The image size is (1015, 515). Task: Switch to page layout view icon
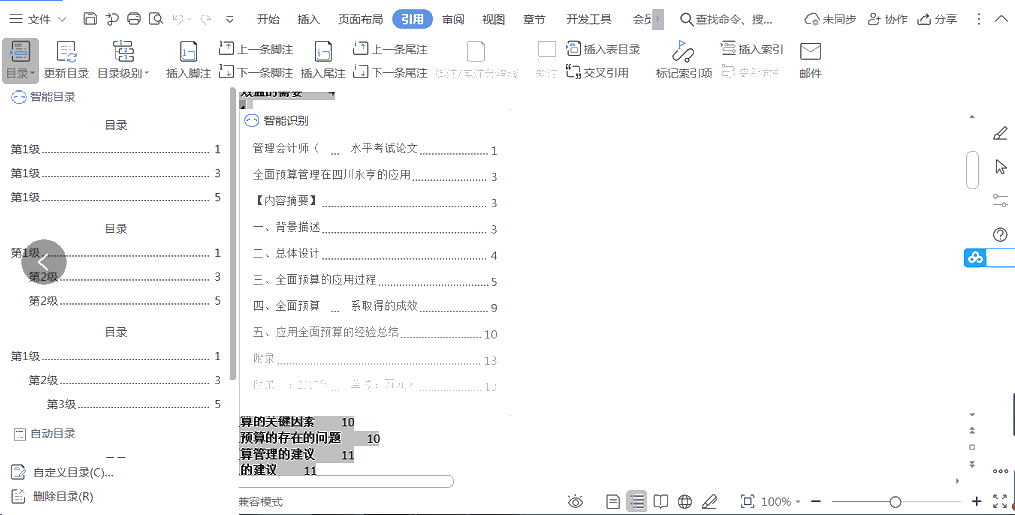pos(612,501)
